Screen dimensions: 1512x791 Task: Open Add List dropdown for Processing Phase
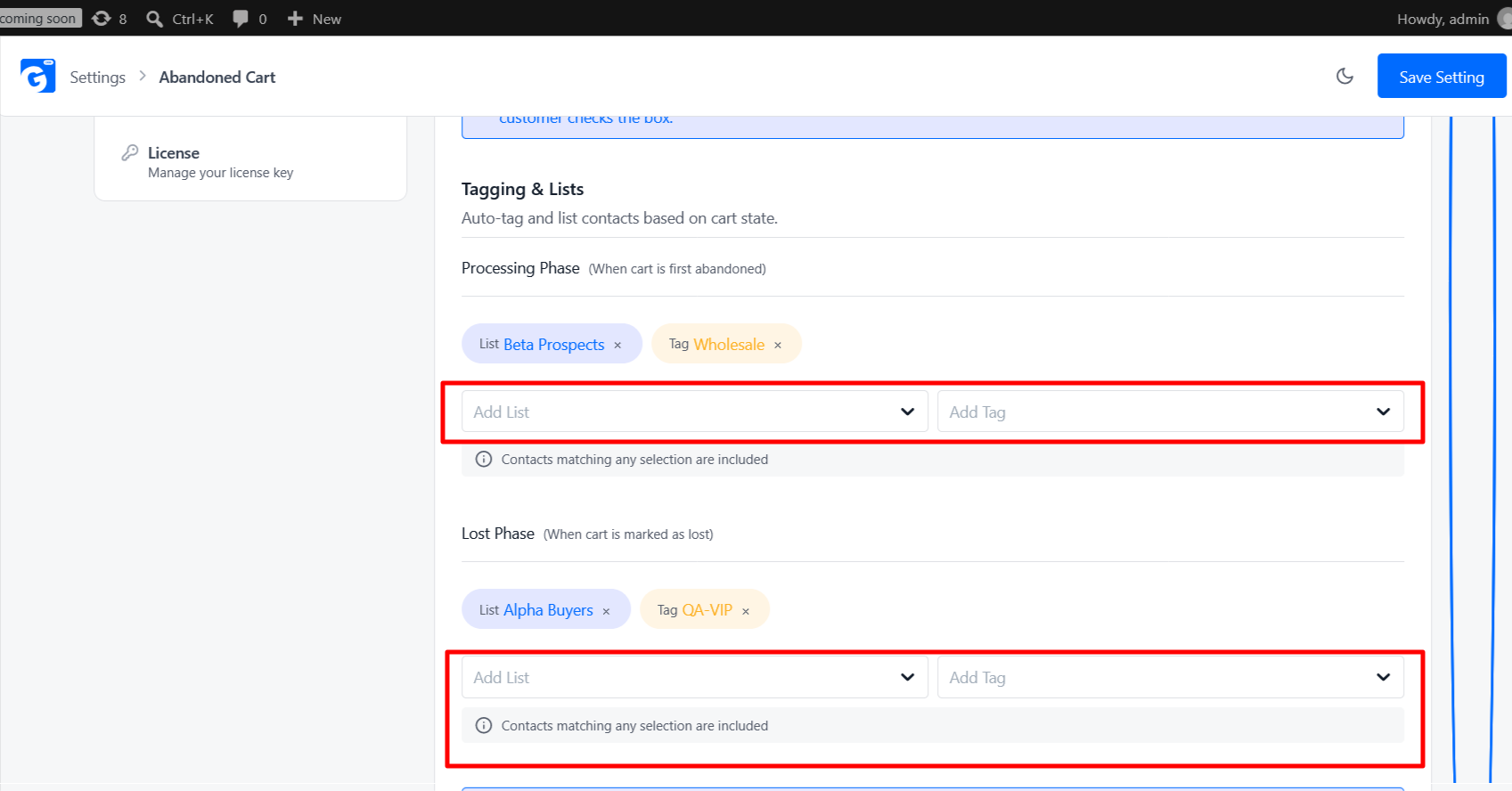695,412
